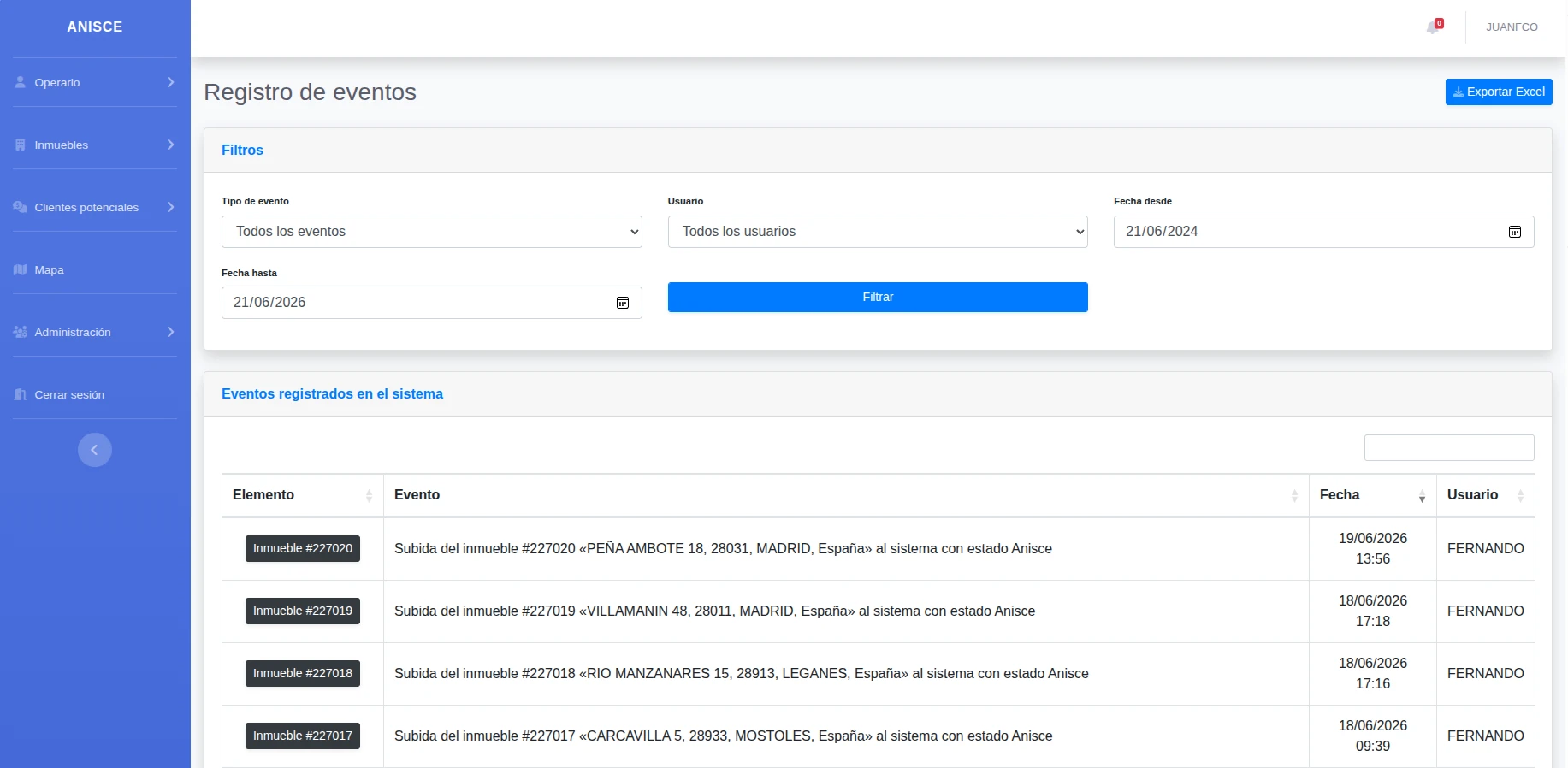The width and height of the screenshot is (1568, 768).
Task: Focus the table search input field
Action: (1449, 447)
